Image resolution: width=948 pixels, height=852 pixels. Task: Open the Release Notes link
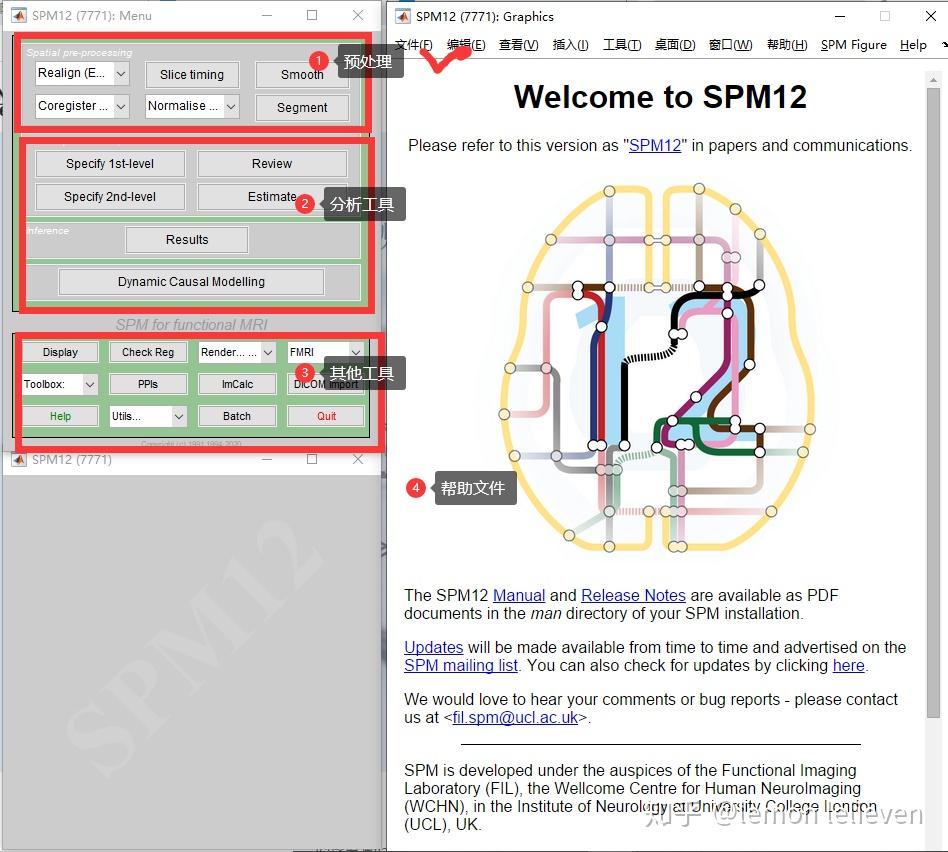point(633,596)
